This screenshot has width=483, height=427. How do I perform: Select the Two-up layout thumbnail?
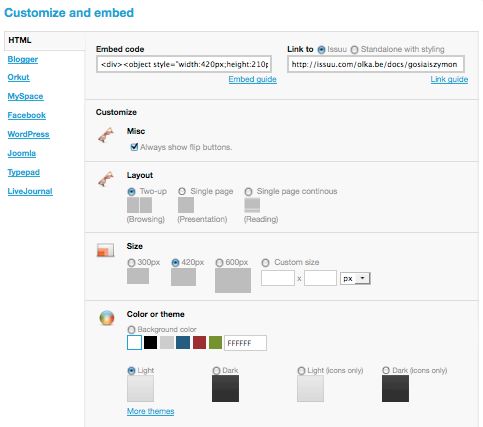(x=139, y=205)
